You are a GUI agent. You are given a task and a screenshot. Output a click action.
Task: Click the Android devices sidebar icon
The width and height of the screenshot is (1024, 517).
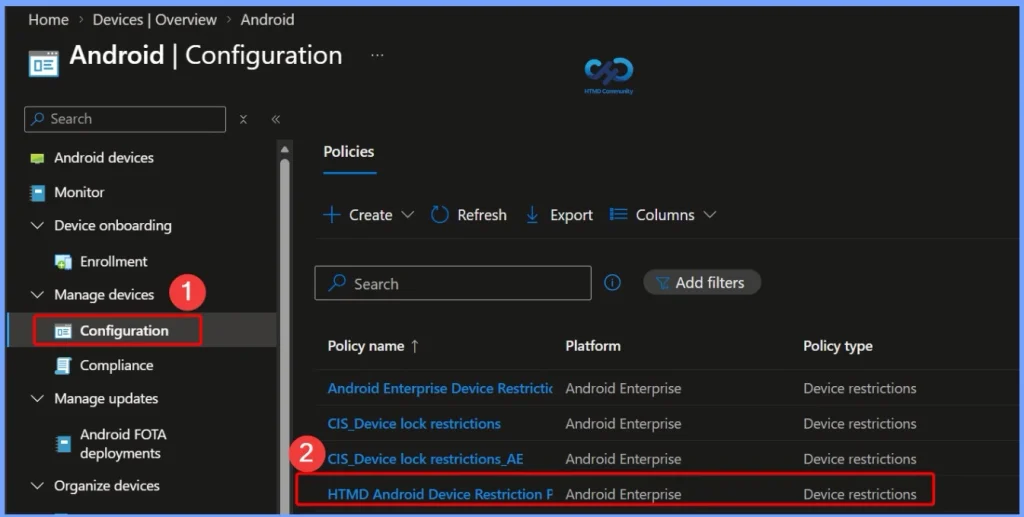point(37,159)
